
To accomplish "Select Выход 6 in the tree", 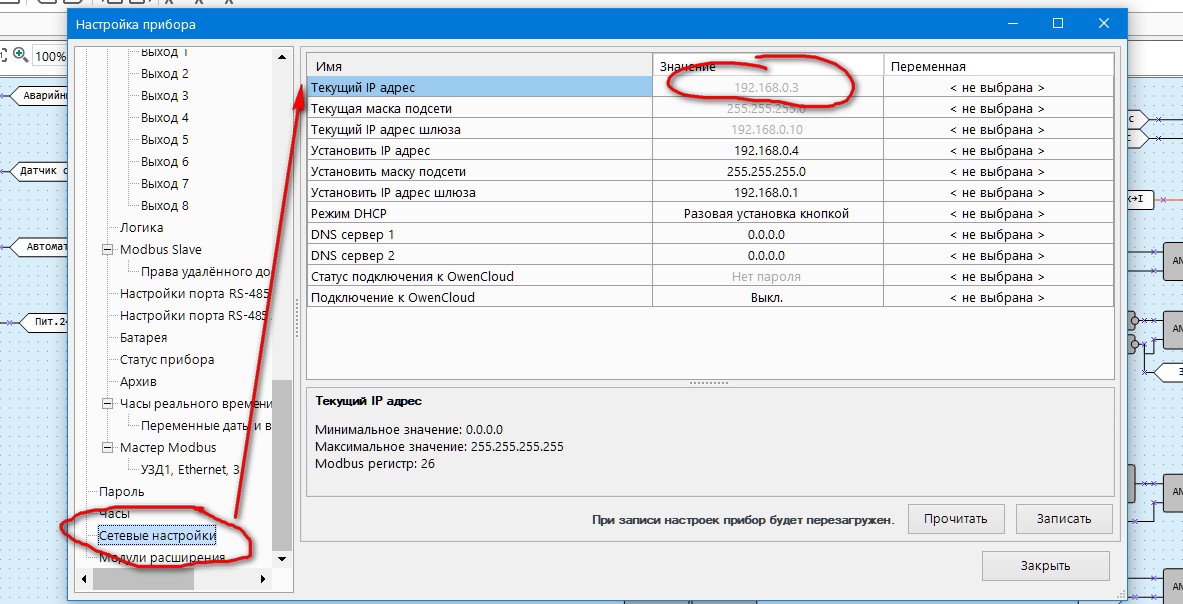I will point(164,161).
